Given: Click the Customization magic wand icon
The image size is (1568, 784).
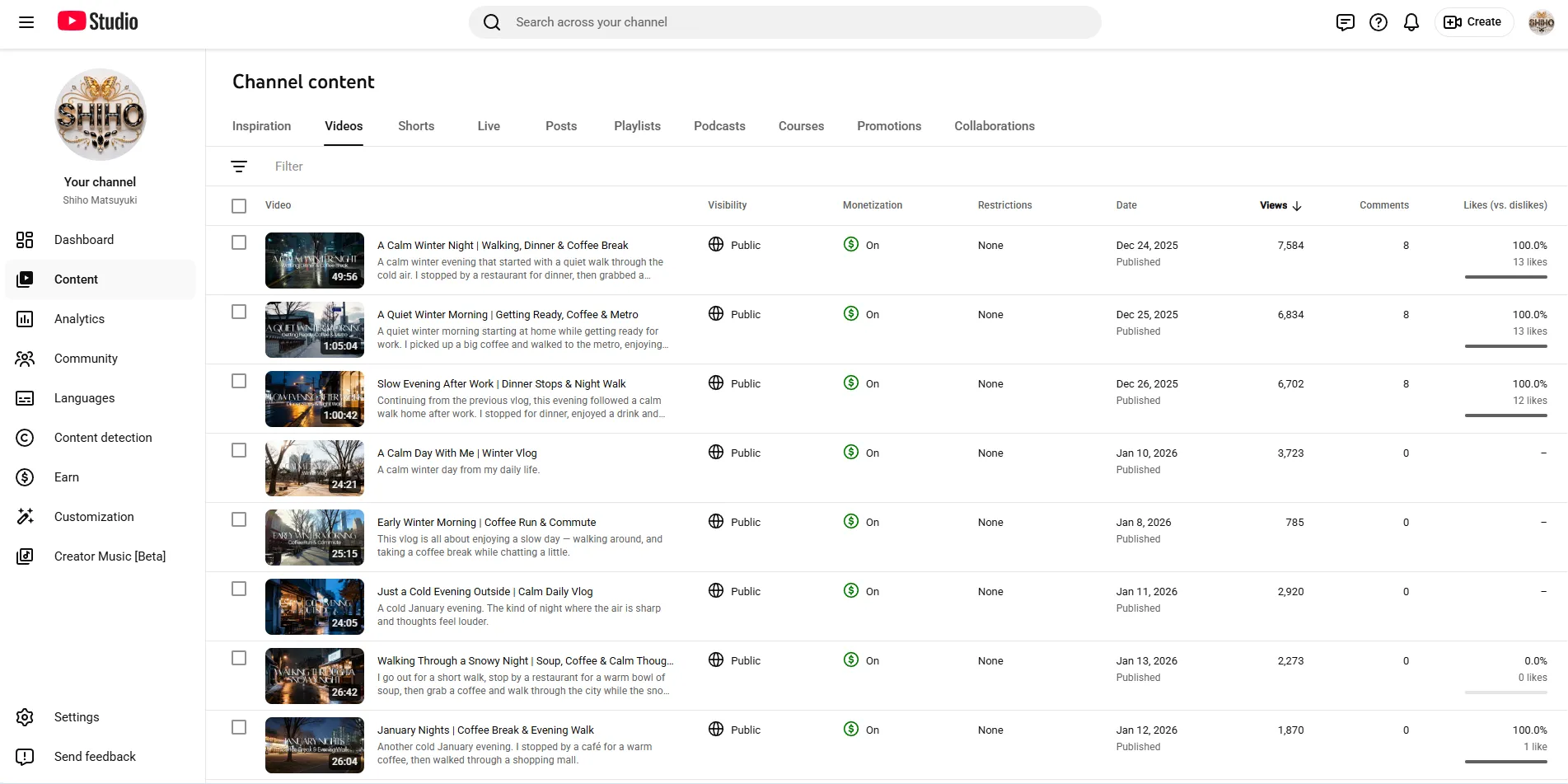Looking at the screenshot, I should coord(25,517).
